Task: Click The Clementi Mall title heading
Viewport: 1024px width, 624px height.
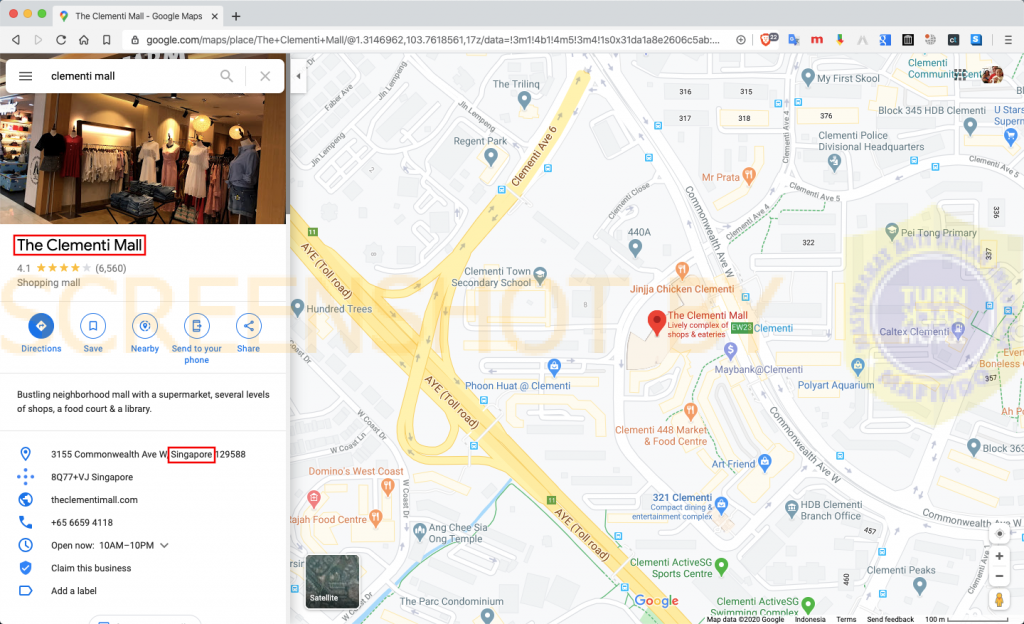Action: (x=79, y=245)
